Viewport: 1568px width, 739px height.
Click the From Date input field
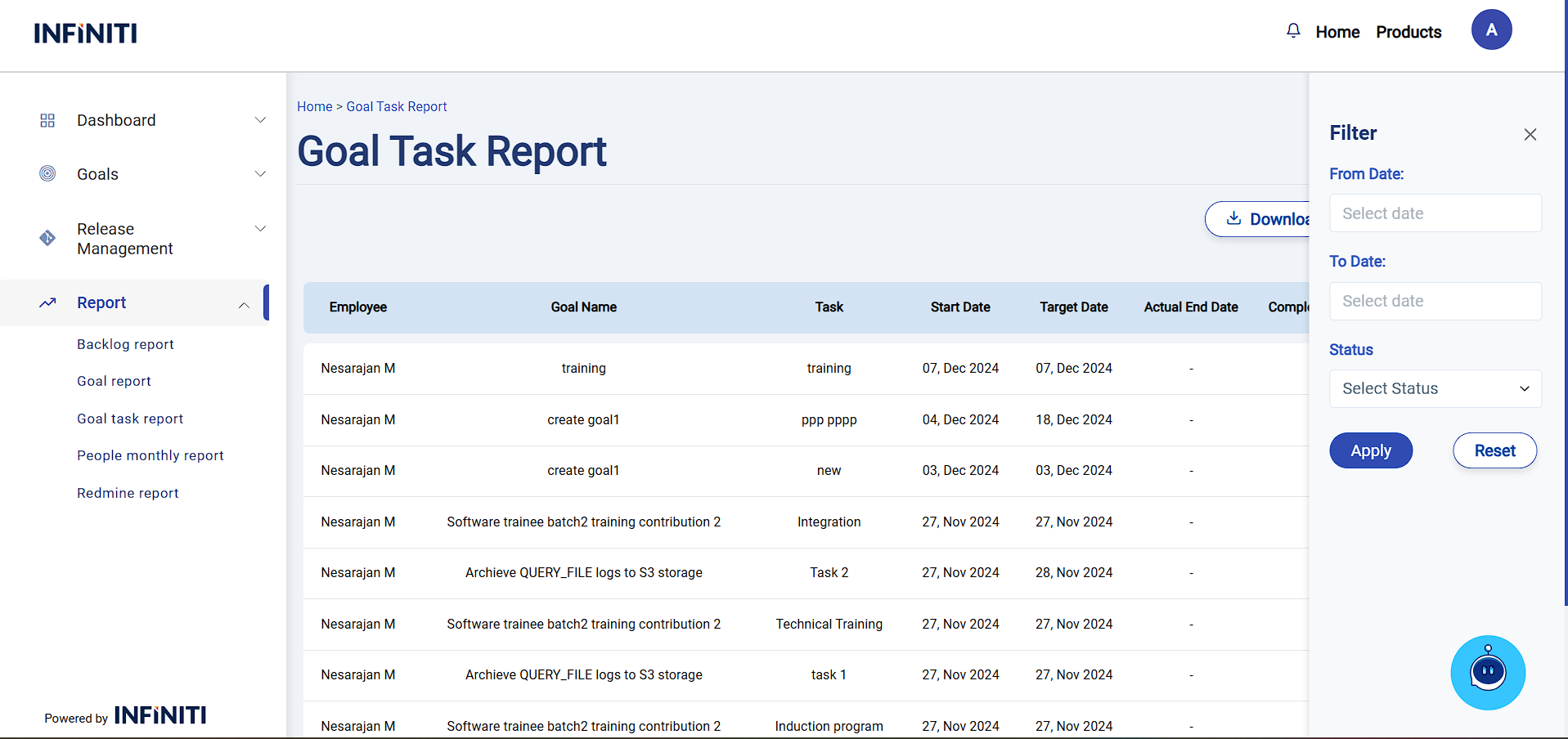click(x=1435, y=213)
